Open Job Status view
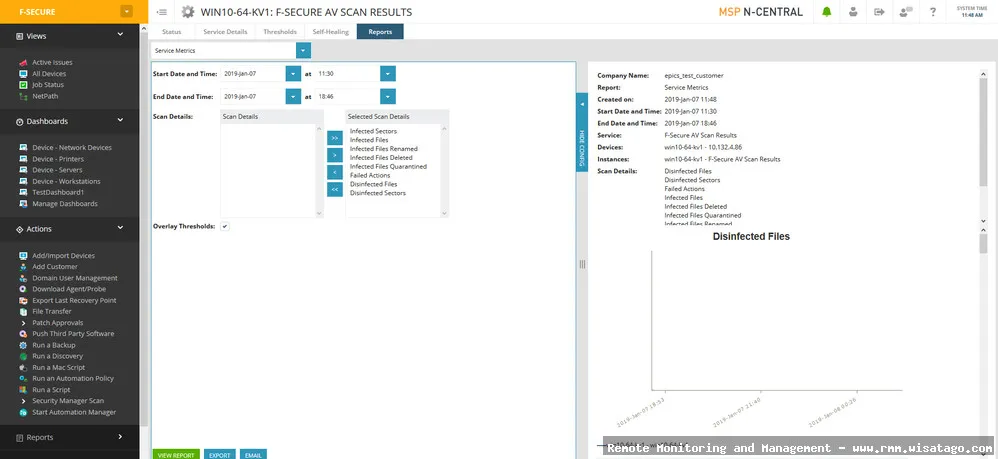This screenshot has height=459, width=998. (x=48, y=85)
